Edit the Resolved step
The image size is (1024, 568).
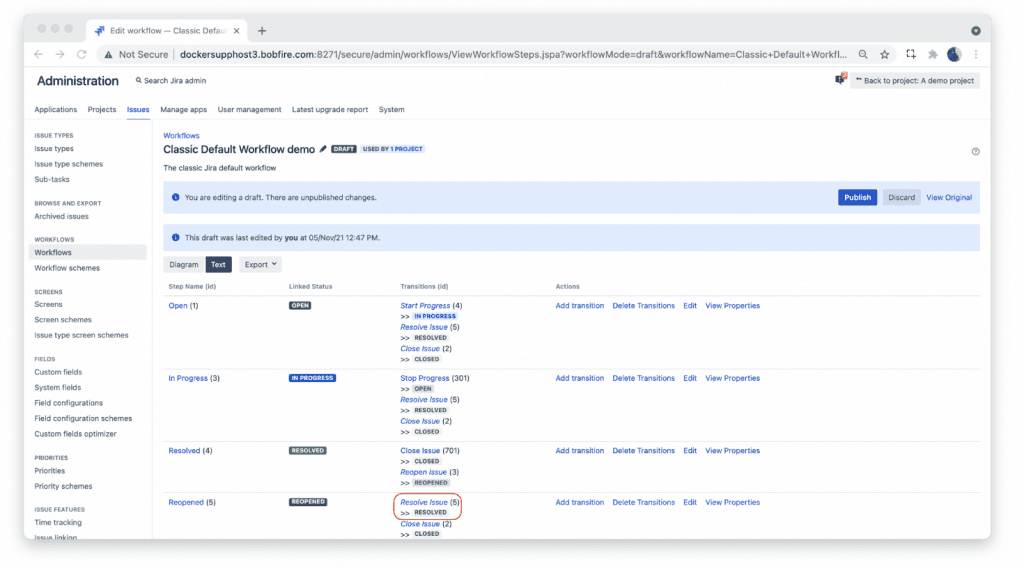click(690, 450)
